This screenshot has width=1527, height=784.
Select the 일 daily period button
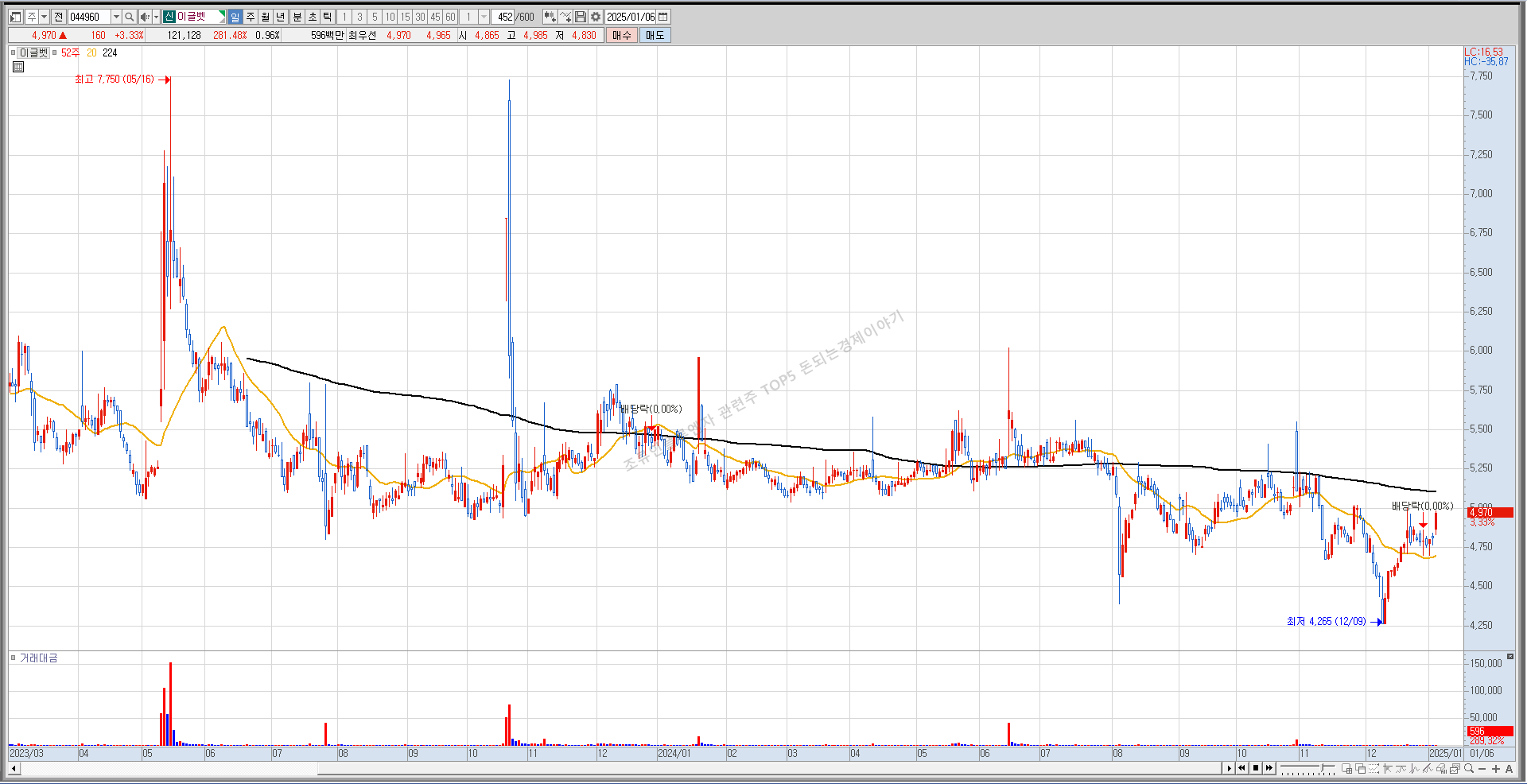tap(235, 17)
